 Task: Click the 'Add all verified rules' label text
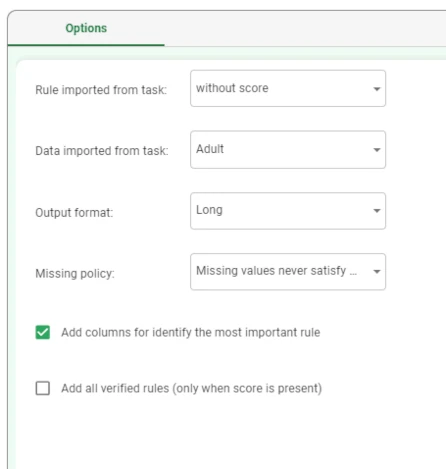click(x=191, y=388)
